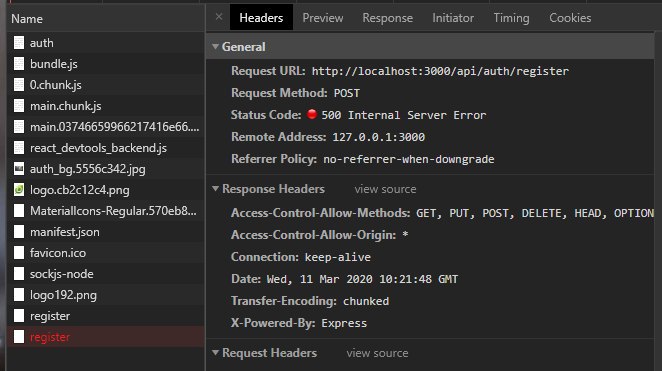Click the POST request method value
The height and width of the screenshot is (371, 662).
347,93
